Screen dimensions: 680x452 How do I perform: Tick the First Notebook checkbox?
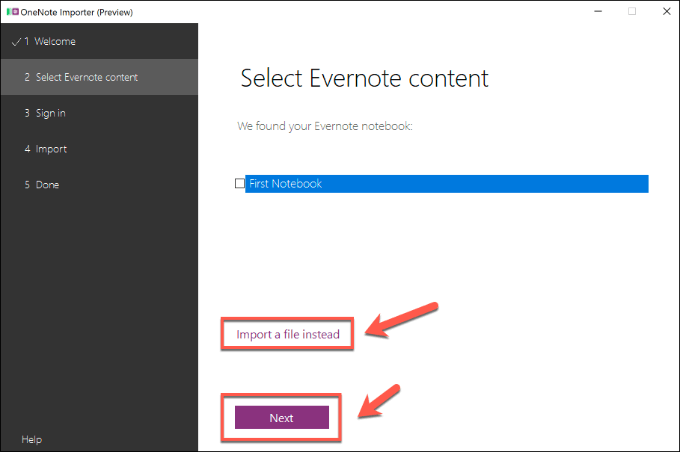[x=239, y=184]
